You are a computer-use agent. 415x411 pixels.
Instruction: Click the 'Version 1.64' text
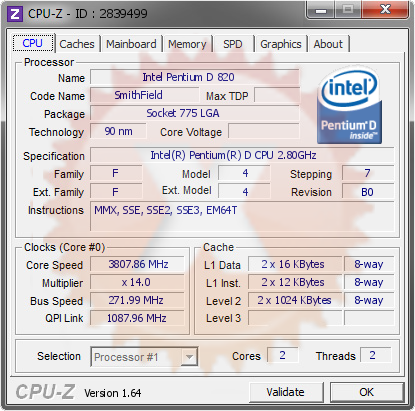112,393
